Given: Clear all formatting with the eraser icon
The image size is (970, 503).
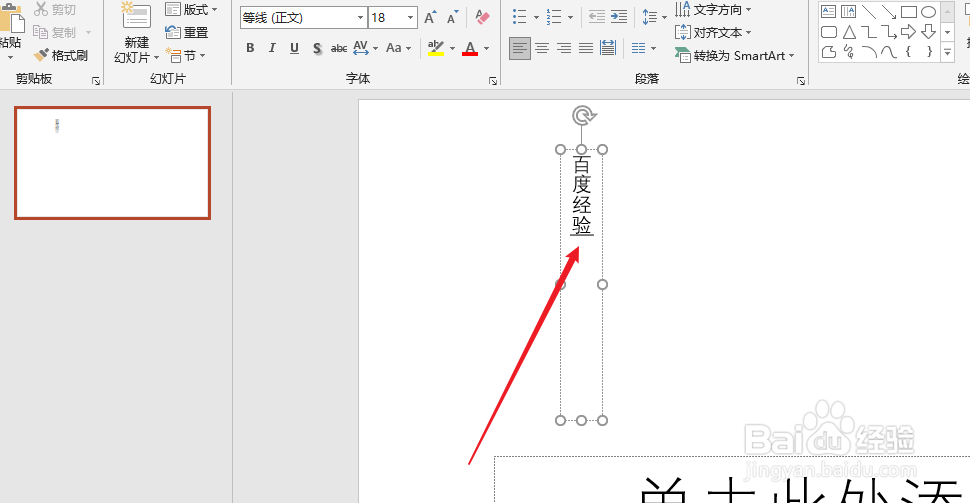Looking at the screenshot, I should pyautogui.click(x=483, y=17).
